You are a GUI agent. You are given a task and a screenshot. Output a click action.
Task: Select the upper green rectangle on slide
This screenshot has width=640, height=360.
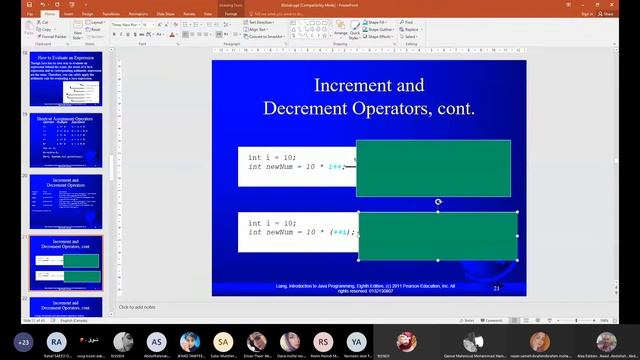point(433,168)
